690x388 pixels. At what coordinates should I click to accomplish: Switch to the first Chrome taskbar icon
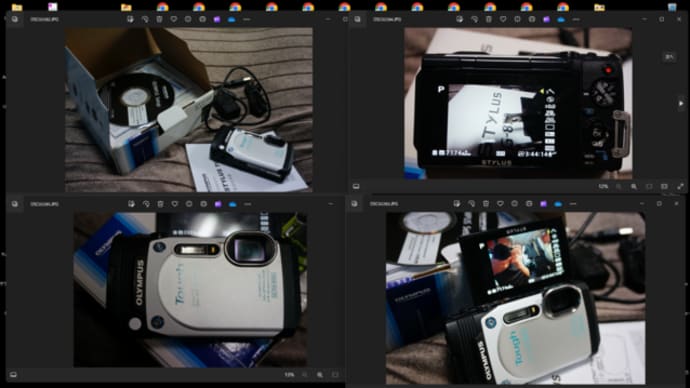coord(162,7)
